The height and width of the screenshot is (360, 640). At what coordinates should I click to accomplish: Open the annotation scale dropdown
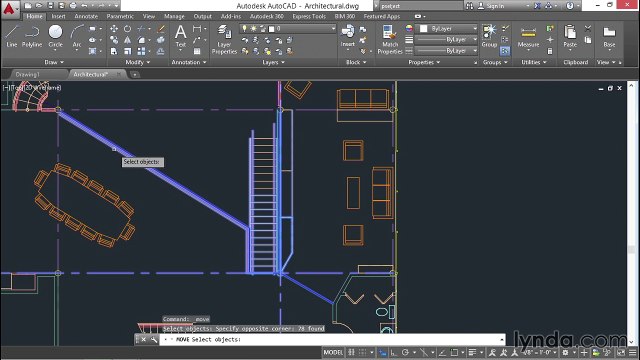point(539,352)
